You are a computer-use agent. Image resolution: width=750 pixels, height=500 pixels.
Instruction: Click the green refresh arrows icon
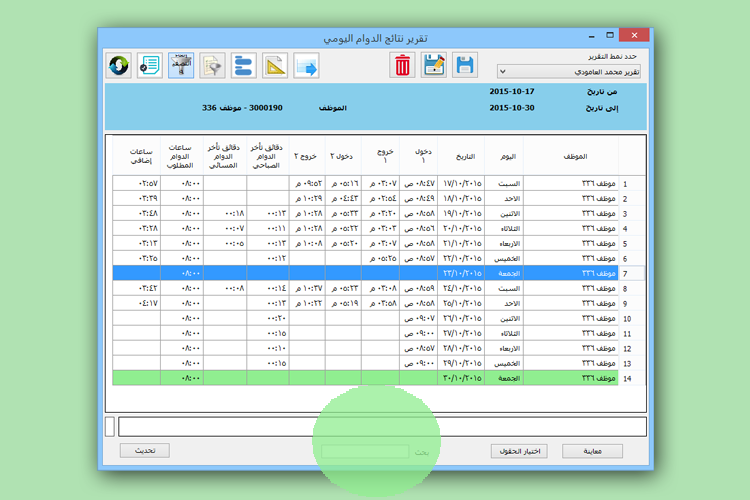[119, 65]
